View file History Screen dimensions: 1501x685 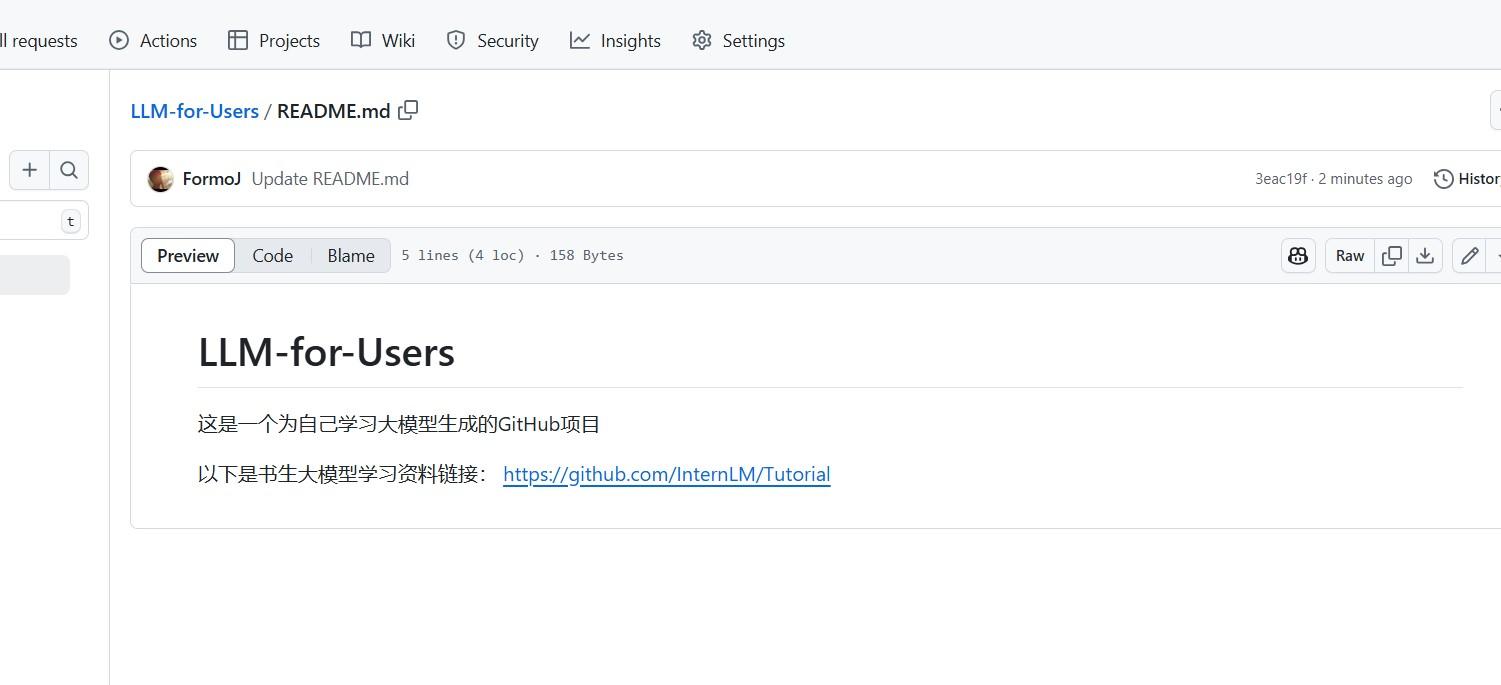(1467, 179)
